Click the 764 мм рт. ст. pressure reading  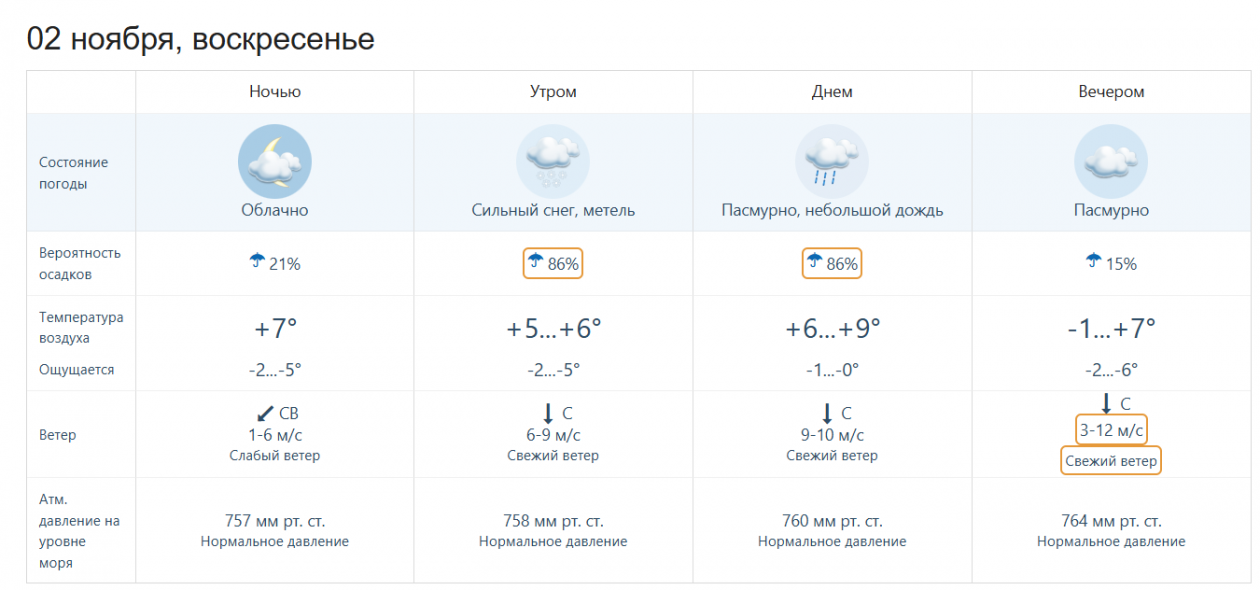point(1111,521)
